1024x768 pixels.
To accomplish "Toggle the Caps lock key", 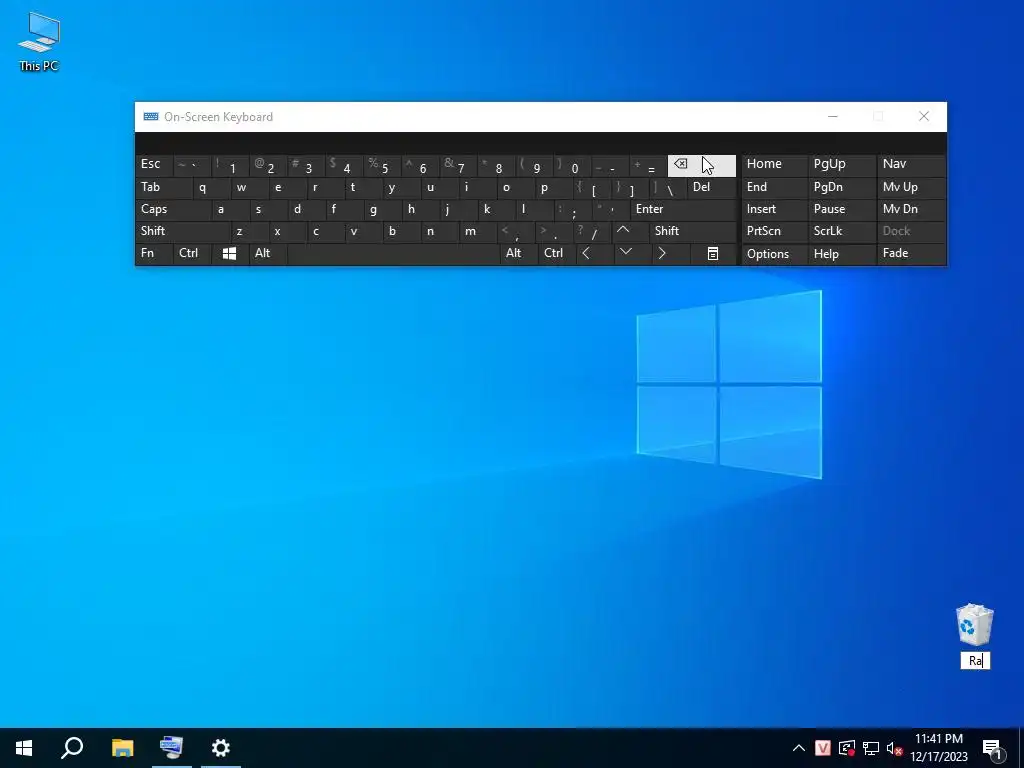I will click(174, 210).
